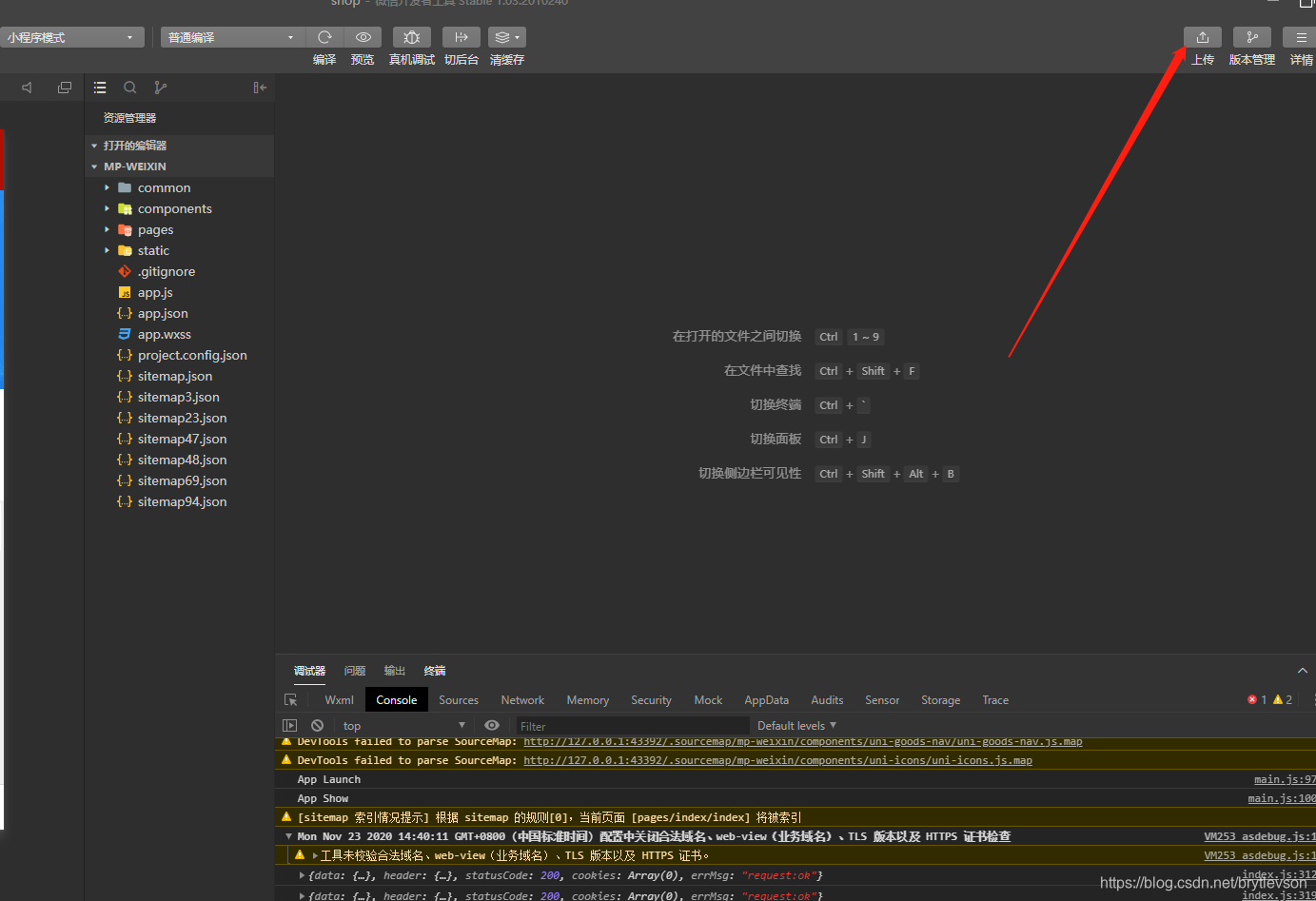Switch to 终端 terminal tab

pos(435,671)
